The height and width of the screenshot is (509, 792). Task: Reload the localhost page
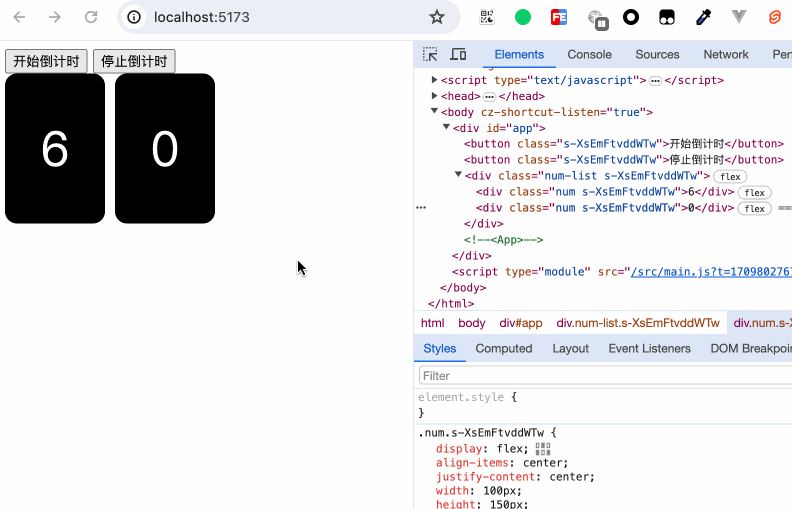click(91, 17)
